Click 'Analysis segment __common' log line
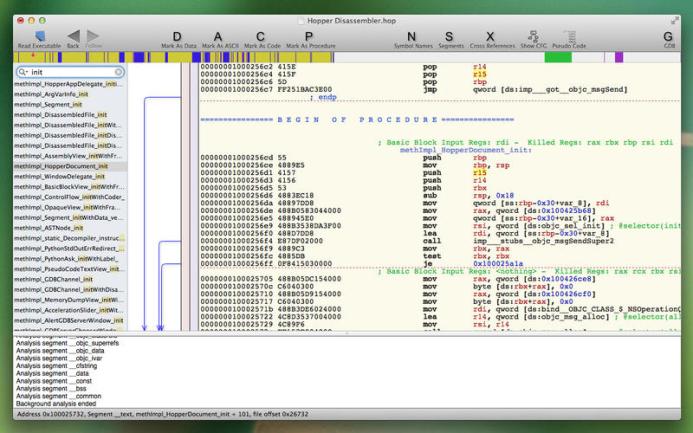The width and height of the screenshot is (693, 433). pos(58,396)
